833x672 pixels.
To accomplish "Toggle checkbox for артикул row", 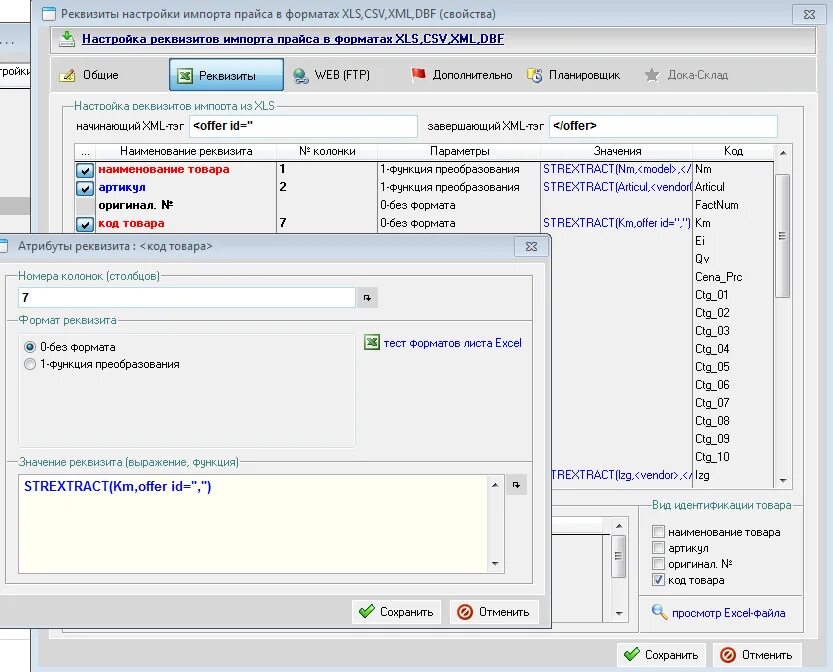I will click(84, 188).
